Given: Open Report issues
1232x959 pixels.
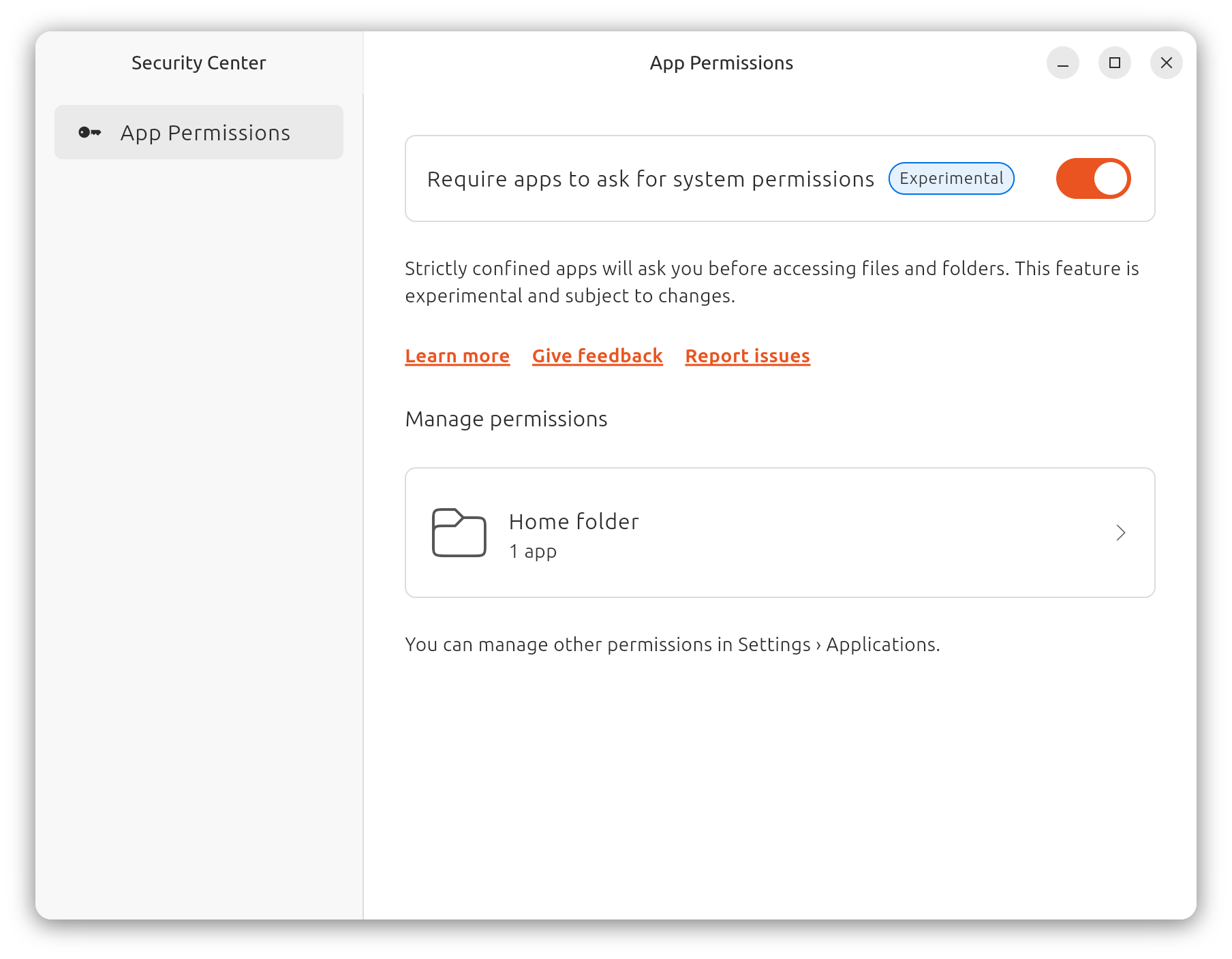Looking at the screenshot, I should pos(747,356).
